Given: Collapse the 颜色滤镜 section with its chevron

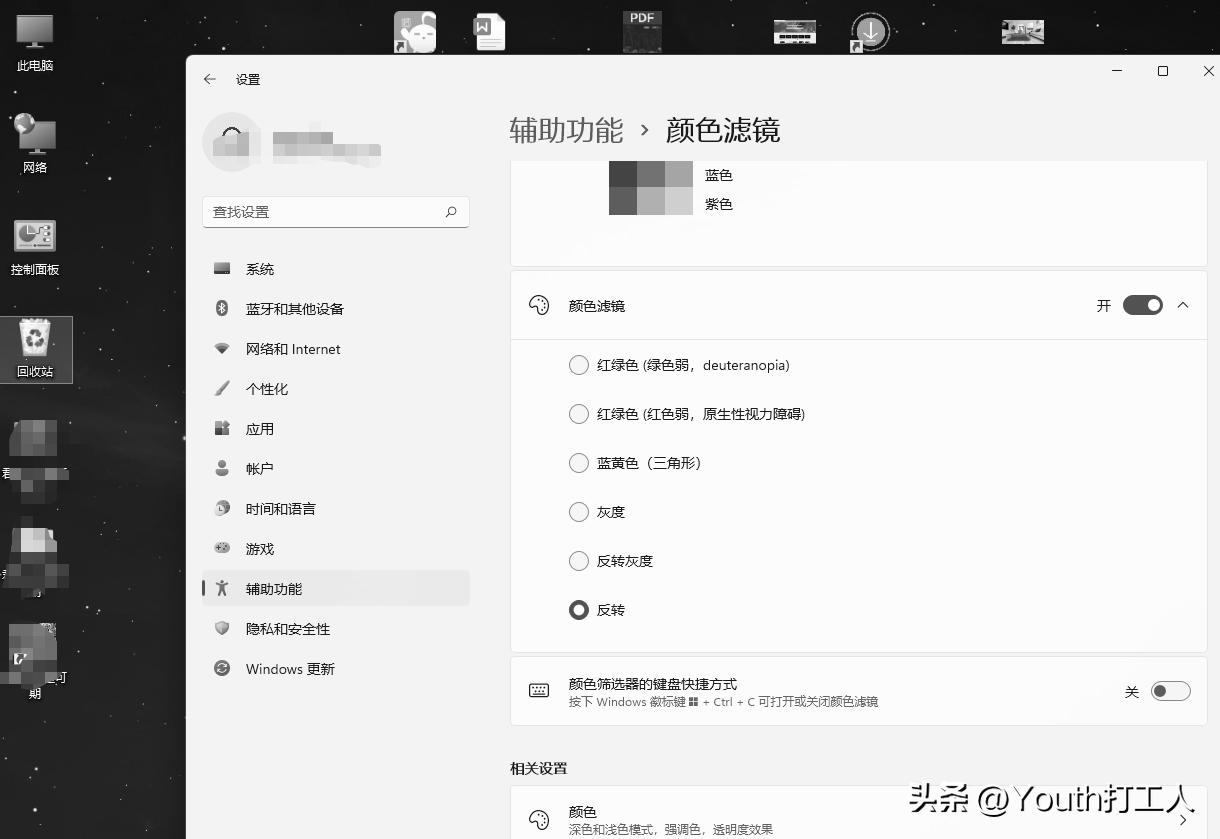Looking at the screenshot, I should point(1184,305).
